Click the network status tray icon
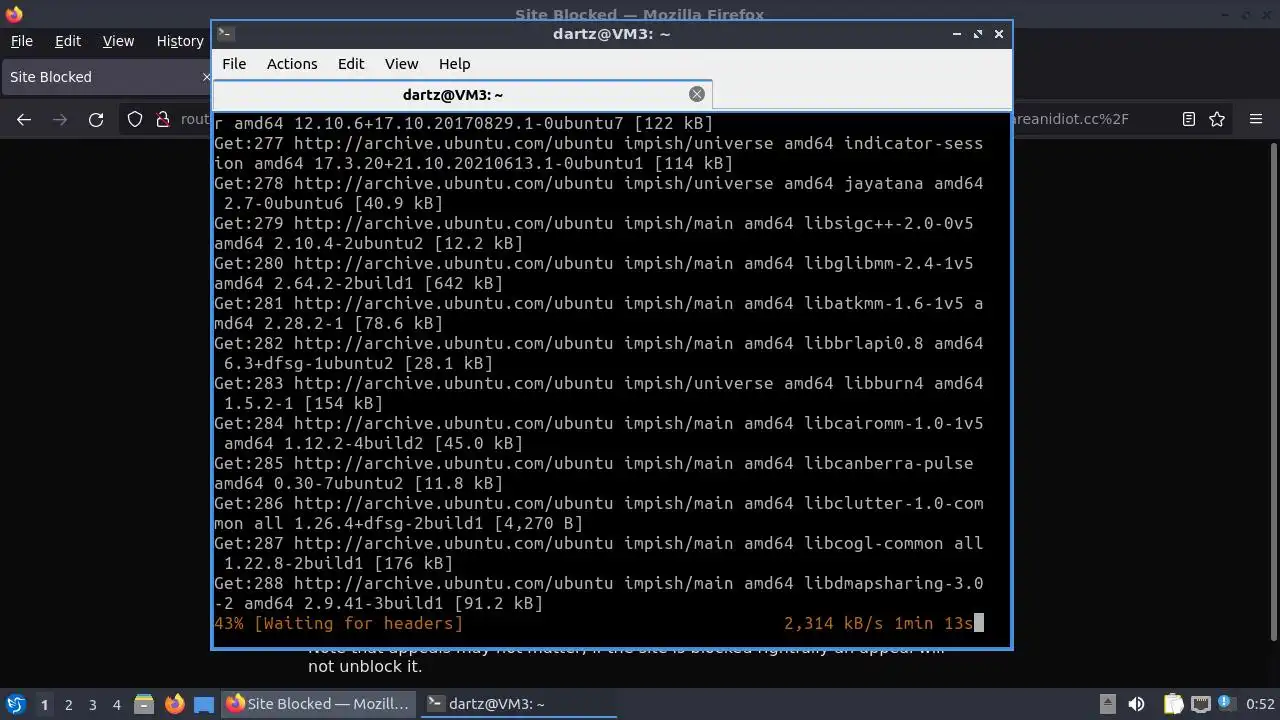 click(1201, 704)
